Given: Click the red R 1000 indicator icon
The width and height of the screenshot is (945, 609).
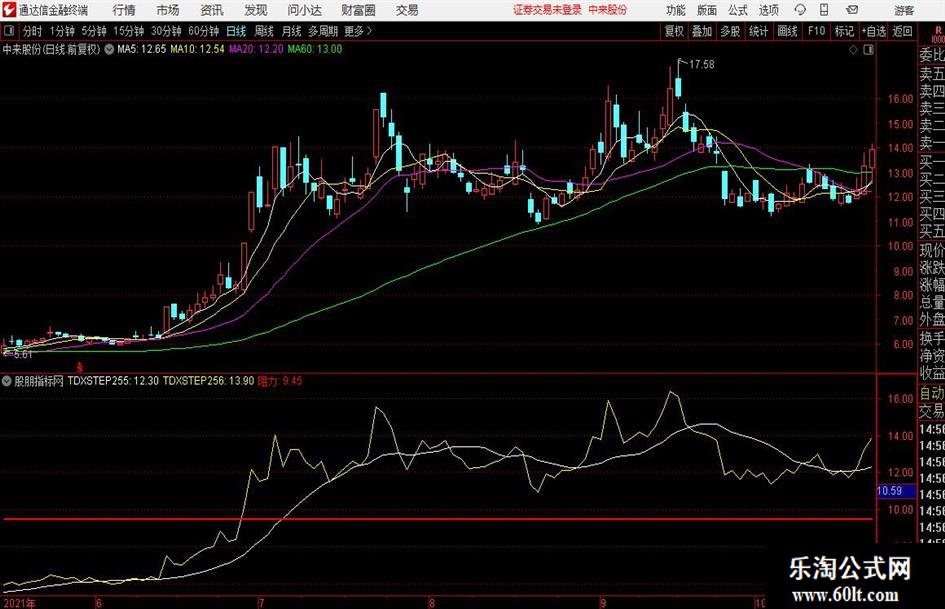Looking at the screenshot, I should 938,34.
